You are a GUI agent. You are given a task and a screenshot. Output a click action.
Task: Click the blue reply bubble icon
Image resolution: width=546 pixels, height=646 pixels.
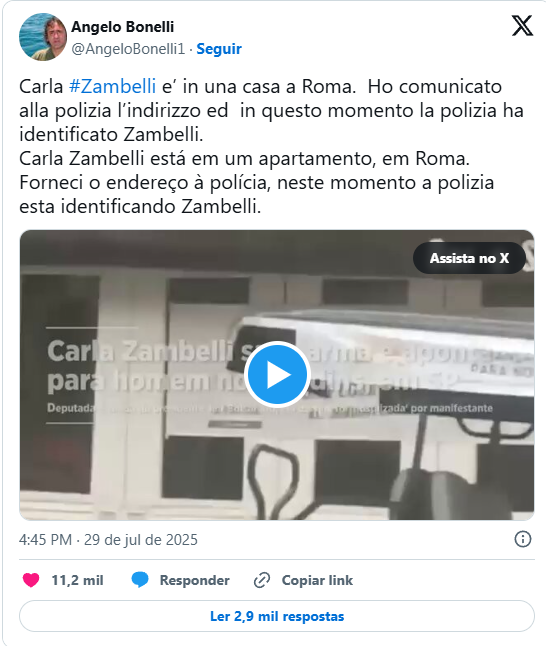click(x=140, y=580)
